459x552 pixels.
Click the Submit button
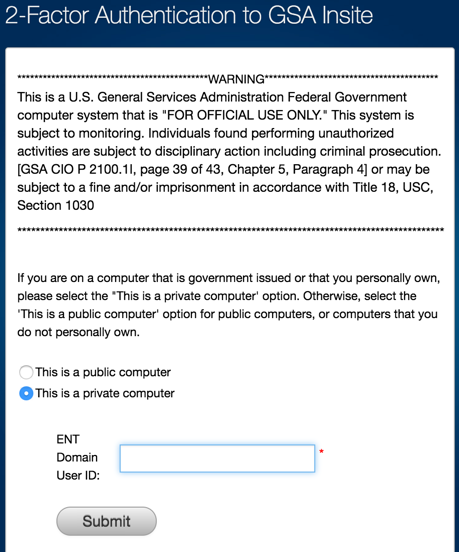(106, 521)
